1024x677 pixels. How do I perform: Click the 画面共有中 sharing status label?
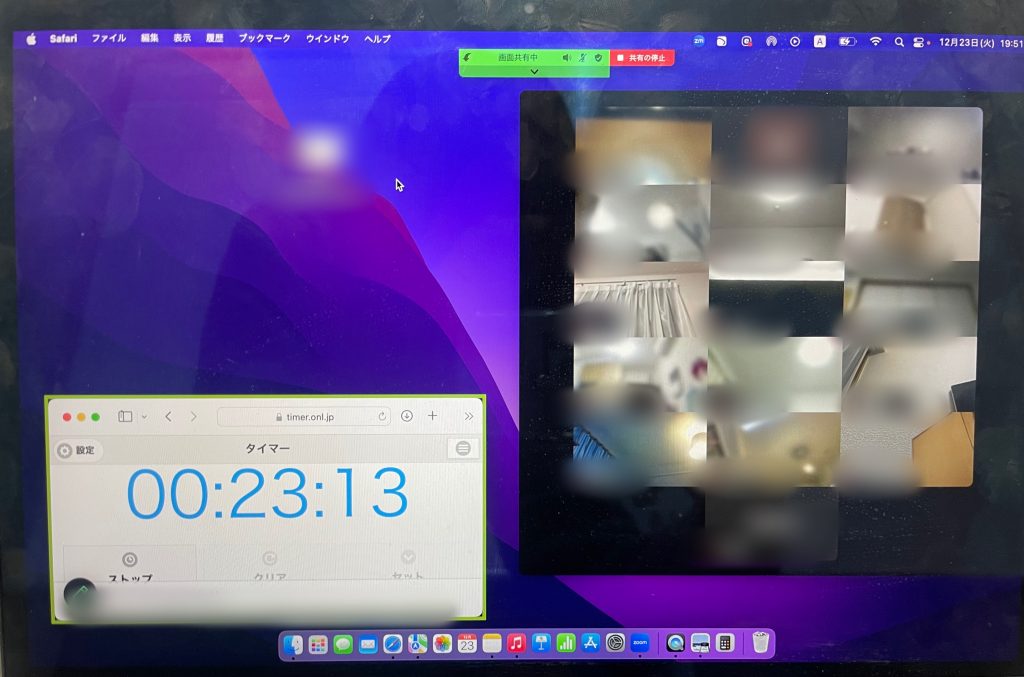(x=518, y=58)
